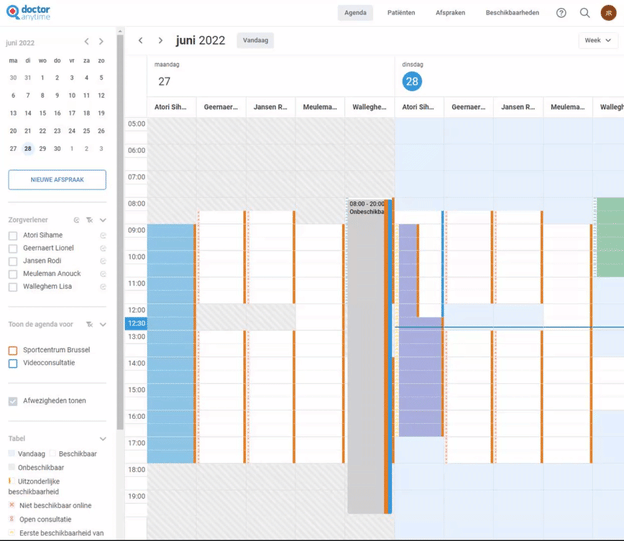Tick the Walleghem Lisa checkbox

(x=13, y=287)
